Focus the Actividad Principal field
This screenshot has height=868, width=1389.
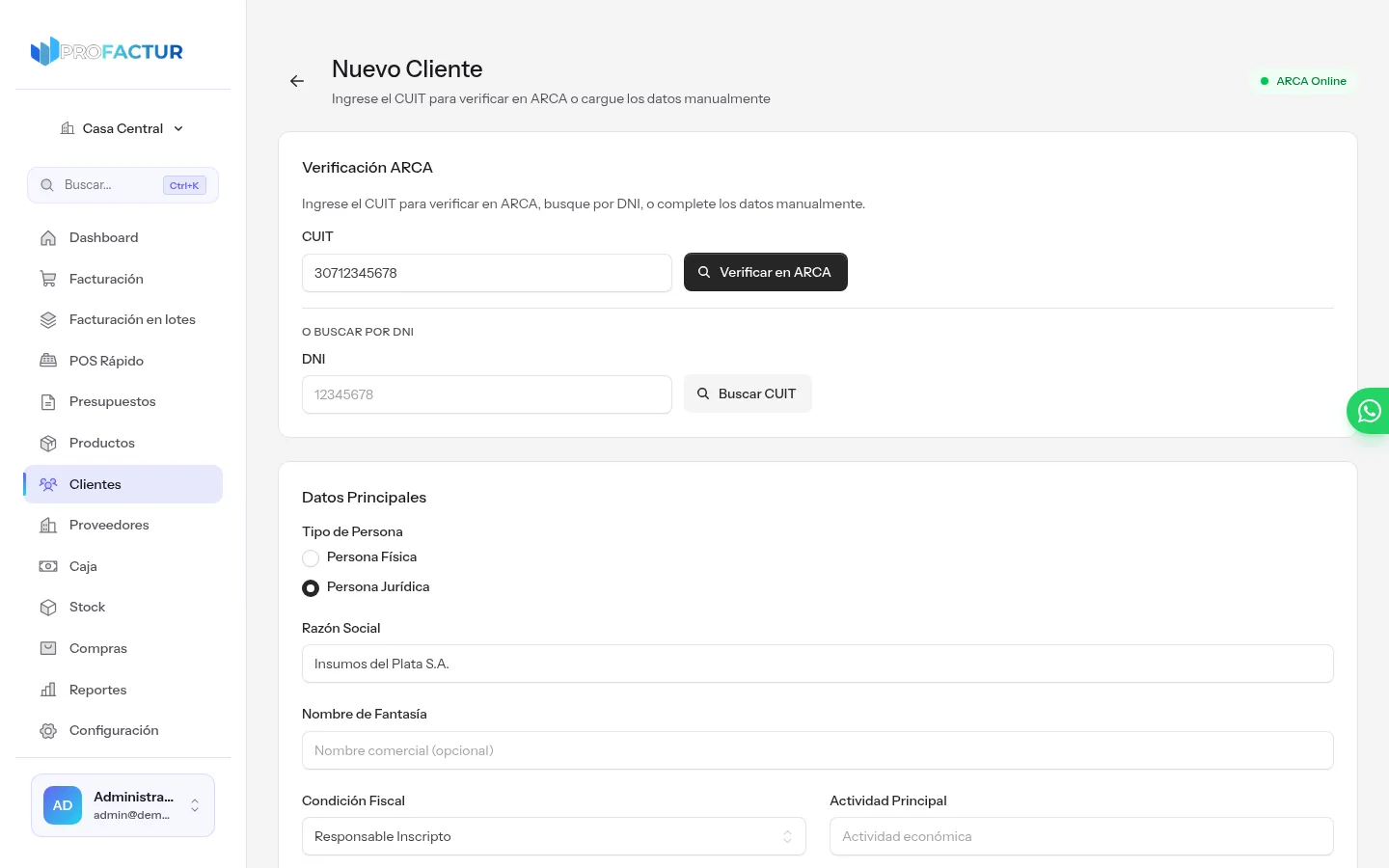pyautogui.click(x=1081, y=836)
